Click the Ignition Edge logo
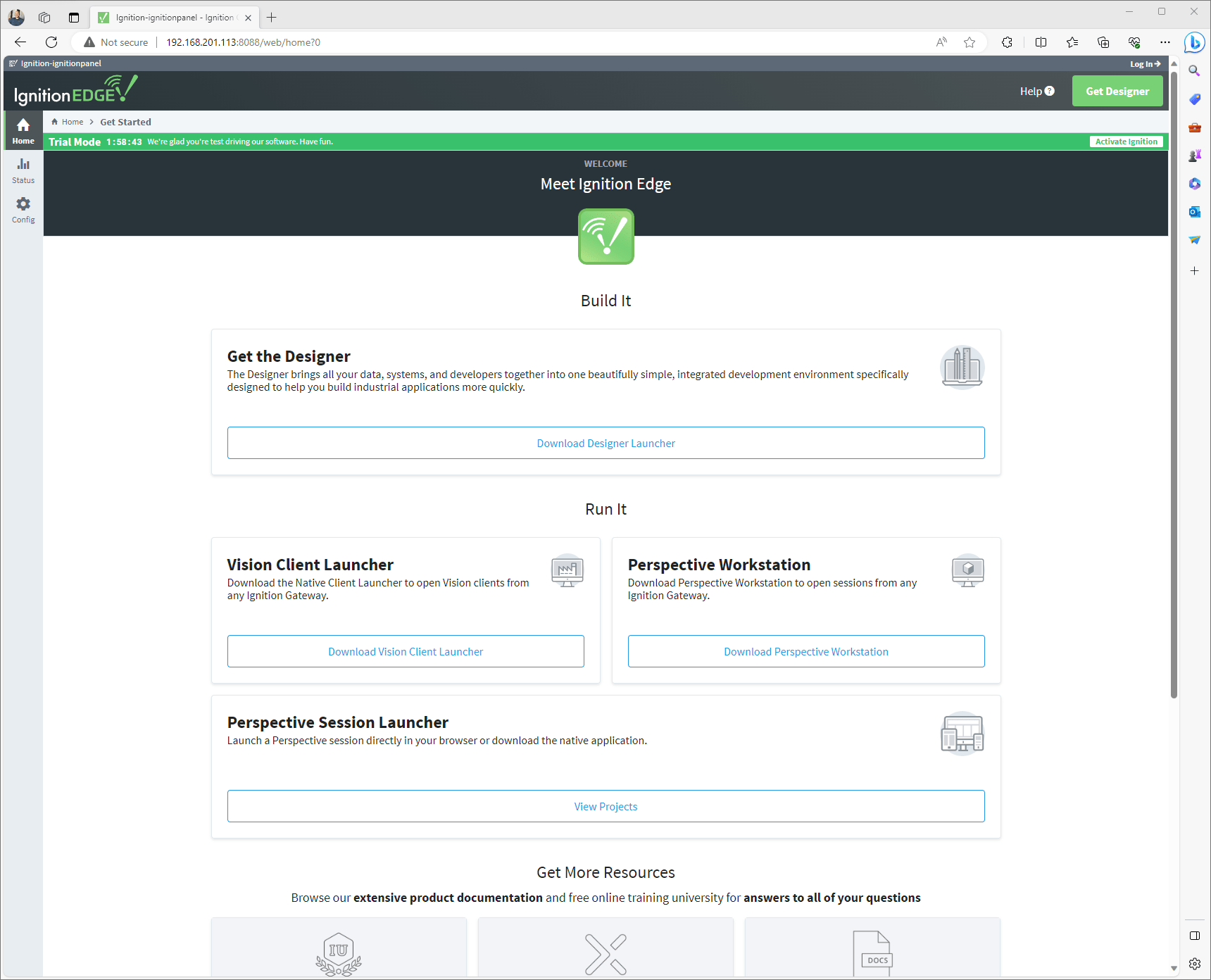 (74, 90)
